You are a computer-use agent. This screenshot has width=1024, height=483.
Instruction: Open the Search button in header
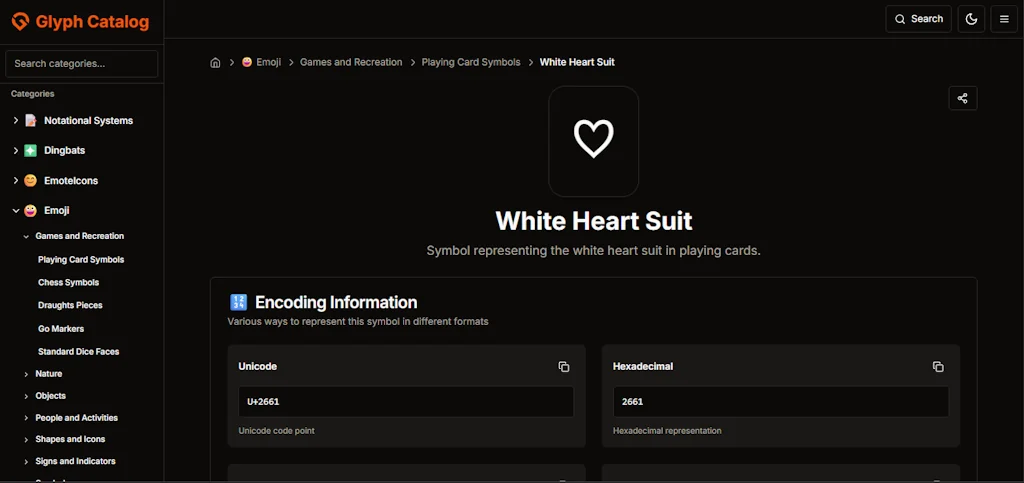pyautogui.click(x=918, y=19)
